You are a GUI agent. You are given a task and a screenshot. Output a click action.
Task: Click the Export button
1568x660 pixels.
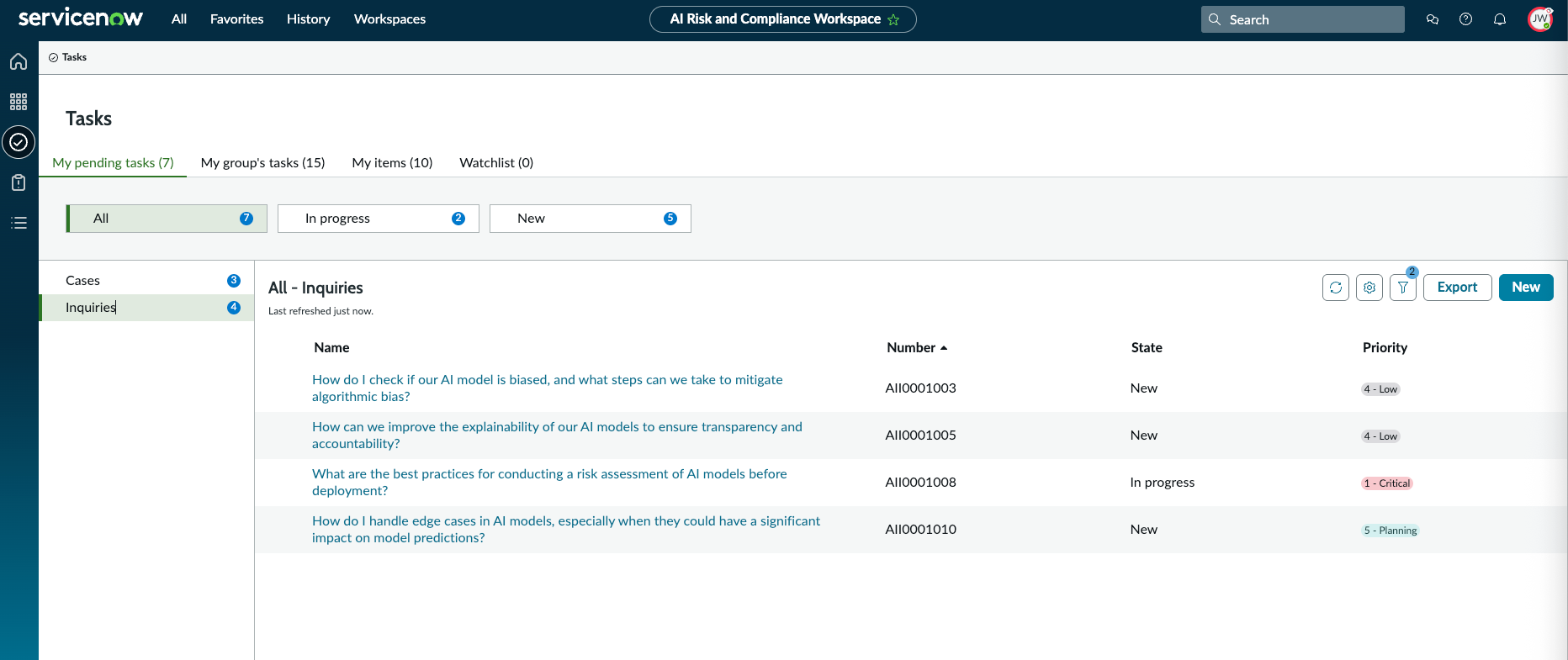coord(1457,288)
